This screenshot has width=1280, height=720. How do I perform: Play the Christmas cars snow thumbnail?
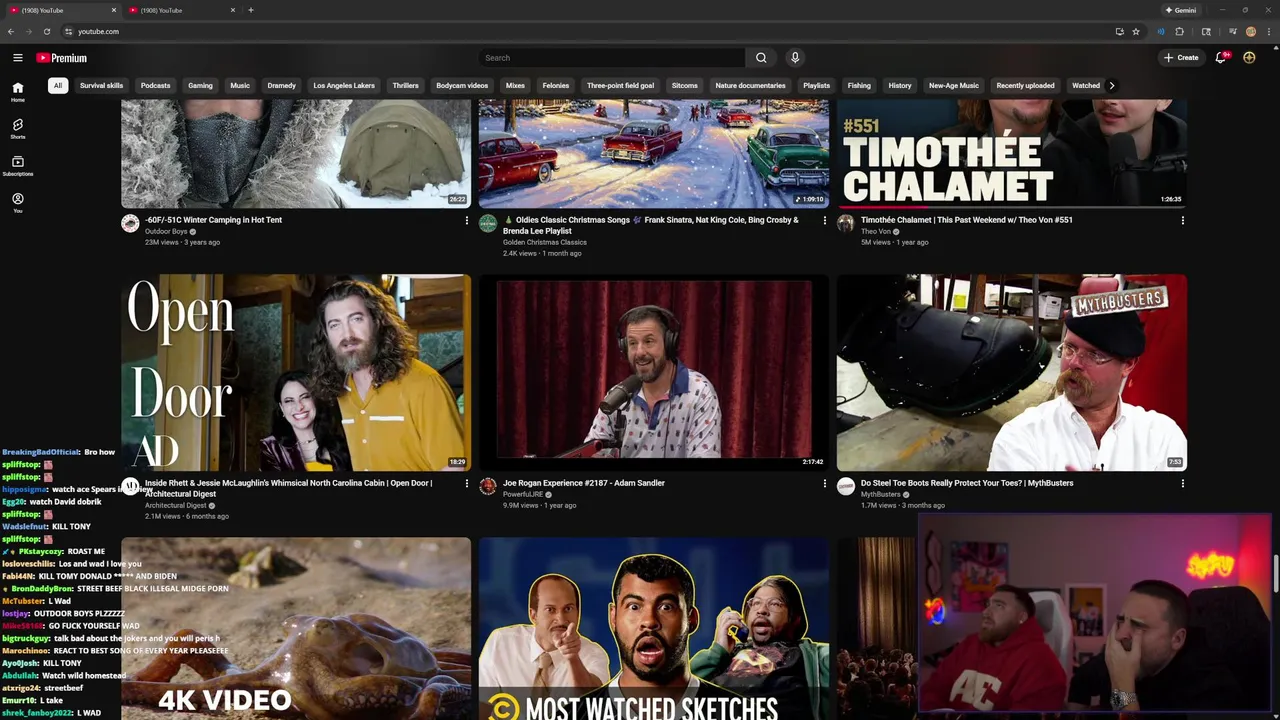[x=654, y=153]
